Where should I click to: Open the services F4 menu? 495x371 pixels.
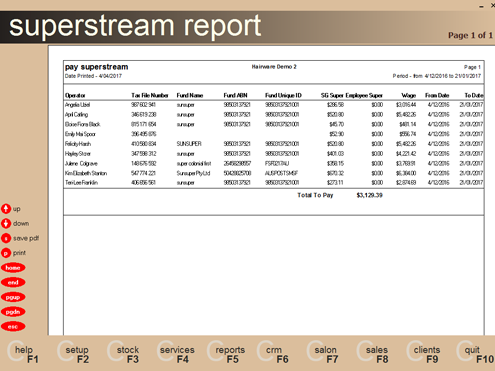176,353
